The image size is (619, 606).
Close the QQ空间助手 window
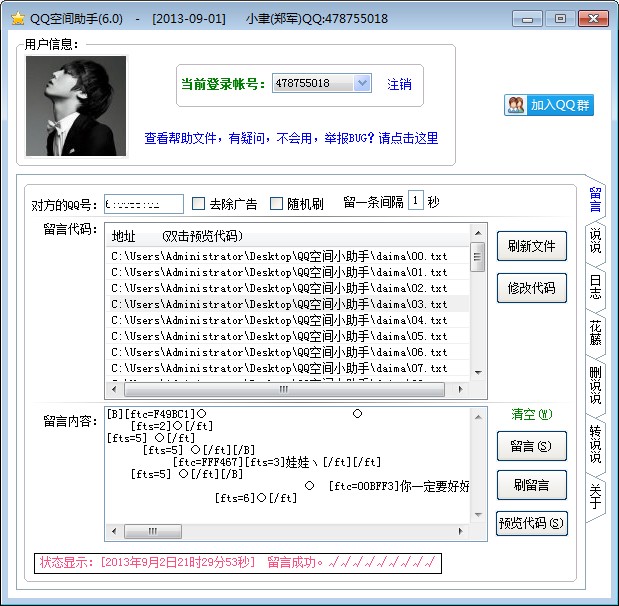593,19
